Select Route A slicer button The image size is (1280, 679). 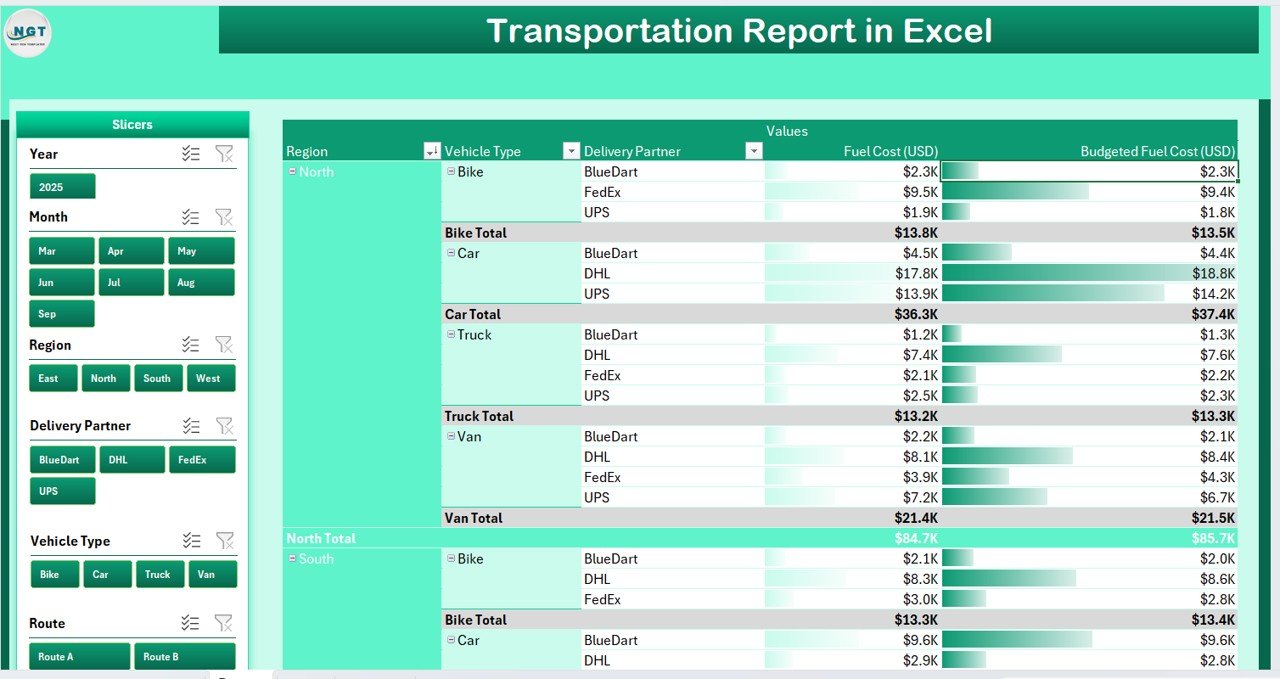(79, 657)
